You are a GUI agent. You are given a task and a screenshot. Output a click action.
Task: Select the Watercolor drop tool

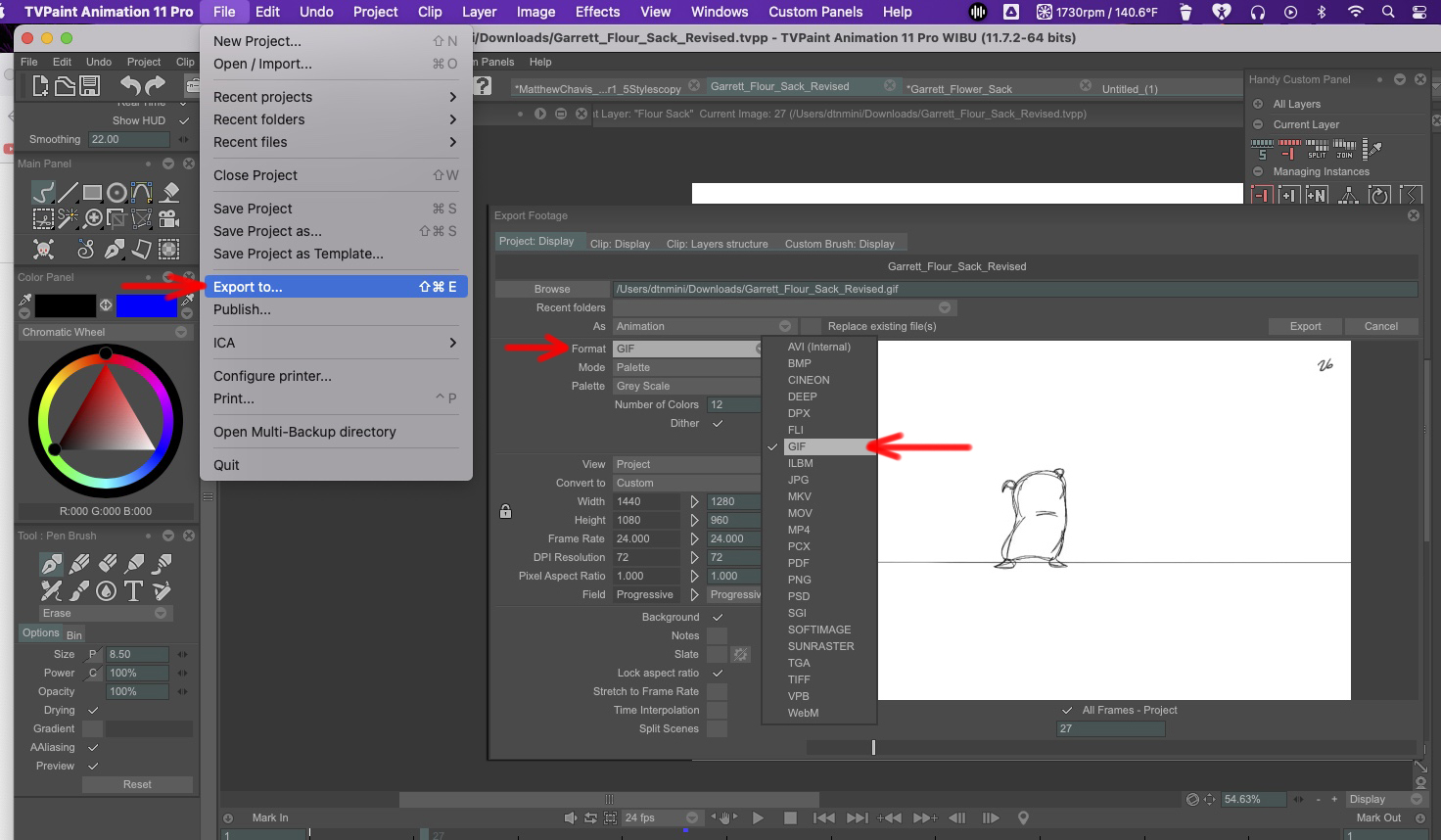[x=107, y=590]
